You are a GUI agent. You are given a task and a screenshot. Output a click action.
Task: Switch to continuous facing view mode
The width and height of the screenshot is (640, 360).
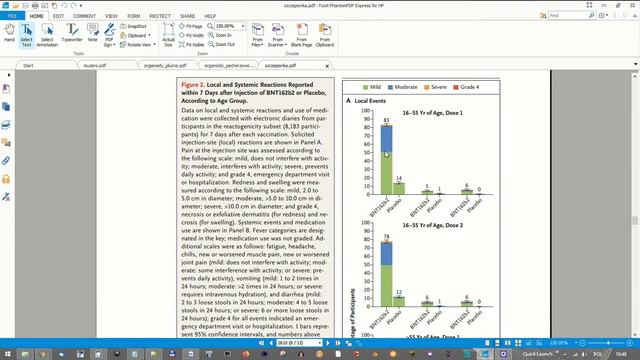pyautogui.click(x=518, y=343)
